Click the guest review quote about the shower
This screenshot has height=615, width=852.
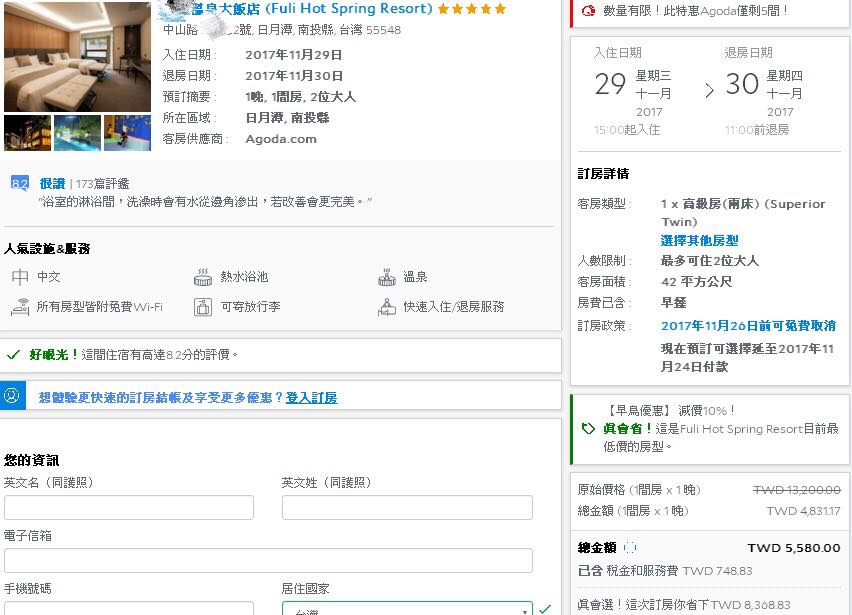pyautogui.click(x=205, y=202)
